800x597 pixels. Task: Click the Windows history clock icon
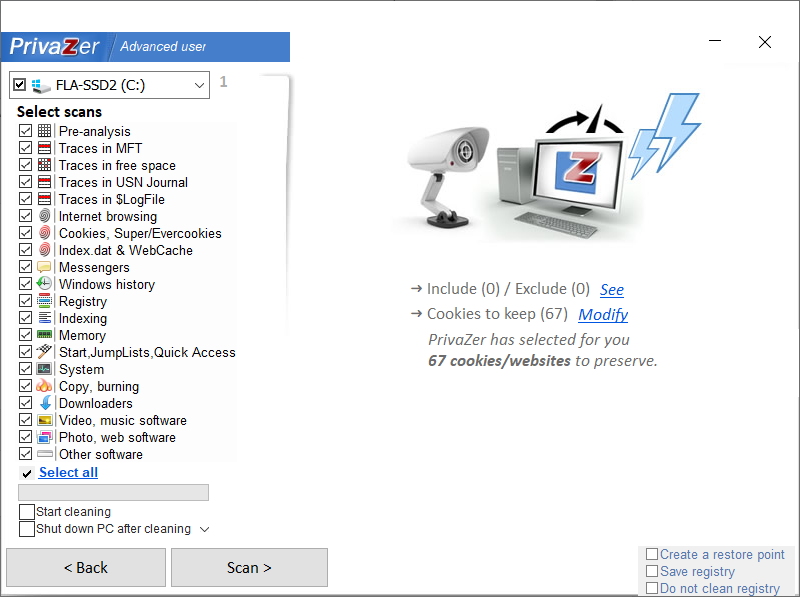[x=44, y=284]
